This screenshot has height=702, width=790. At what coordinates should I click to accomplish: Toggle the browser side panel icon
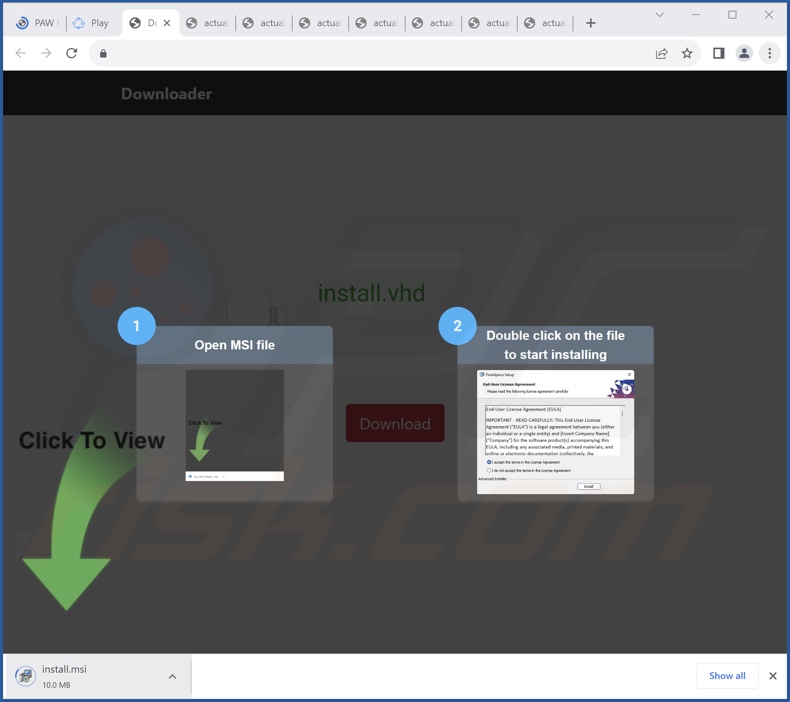718,53
